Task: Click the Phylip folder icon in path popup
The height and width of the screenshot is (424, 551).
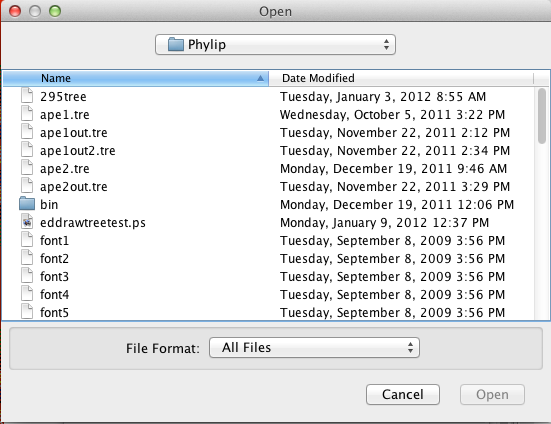Action: 176,45
